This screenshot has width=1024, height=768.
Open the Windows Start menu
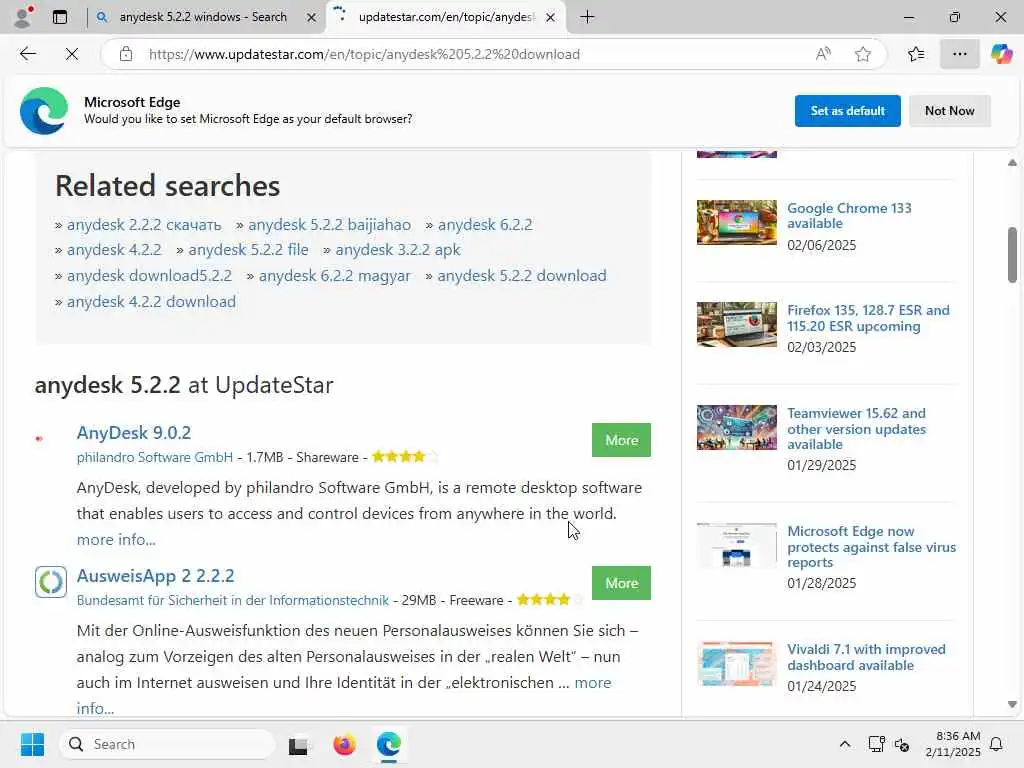click(x=32, y=744)
